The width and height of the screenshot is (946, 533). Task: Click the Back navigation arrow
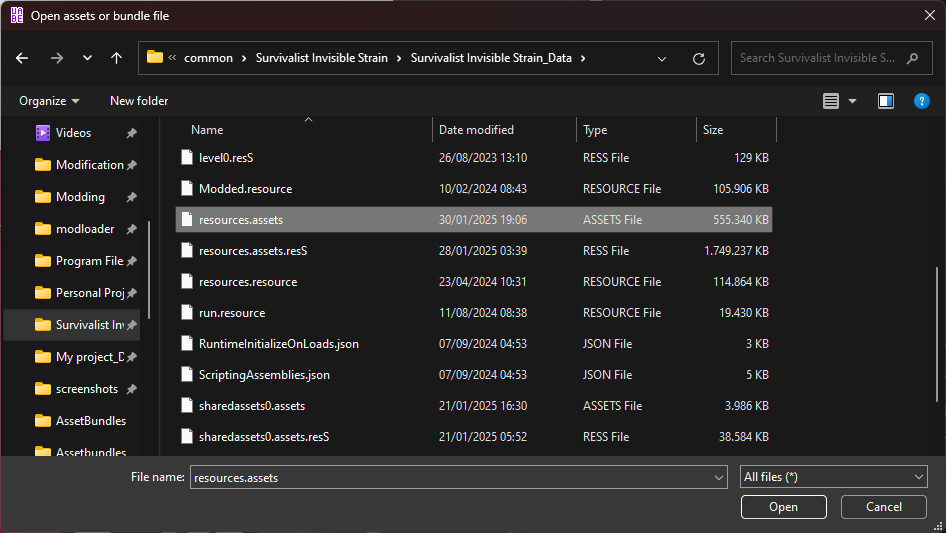tap(22, 58)
